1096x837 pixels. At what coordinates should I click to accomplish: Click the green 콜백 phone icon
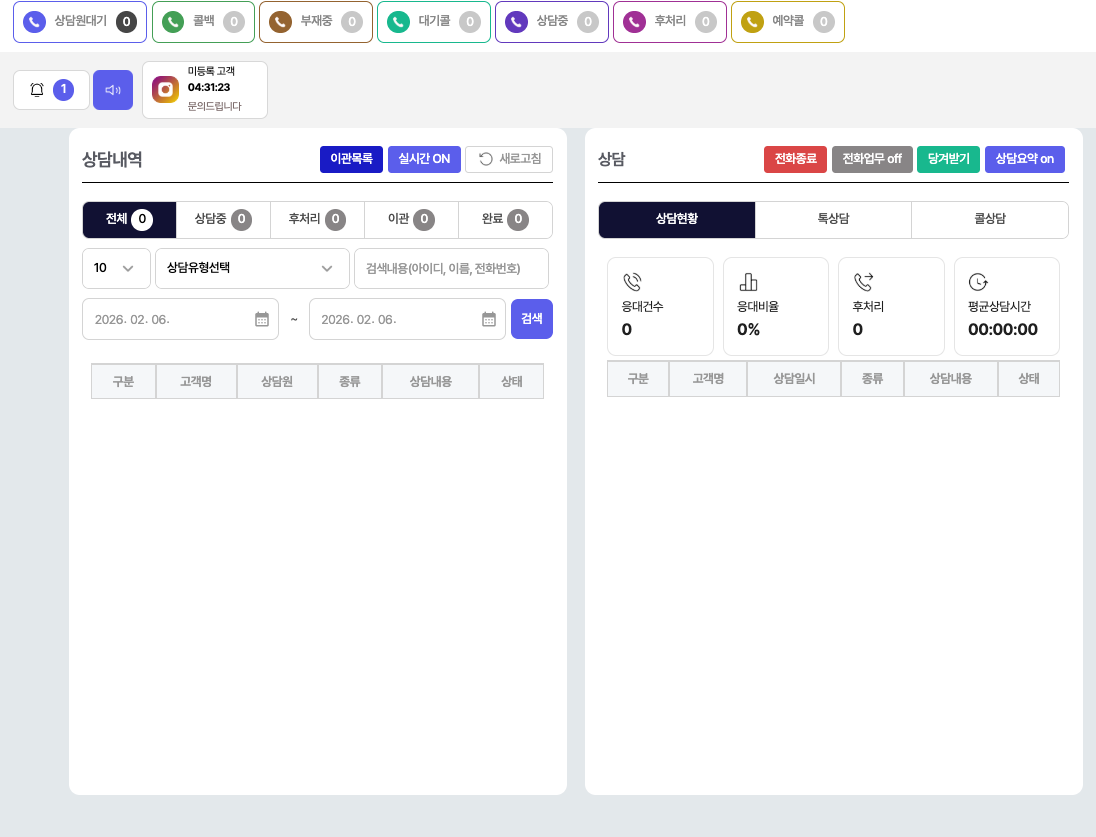173,22
